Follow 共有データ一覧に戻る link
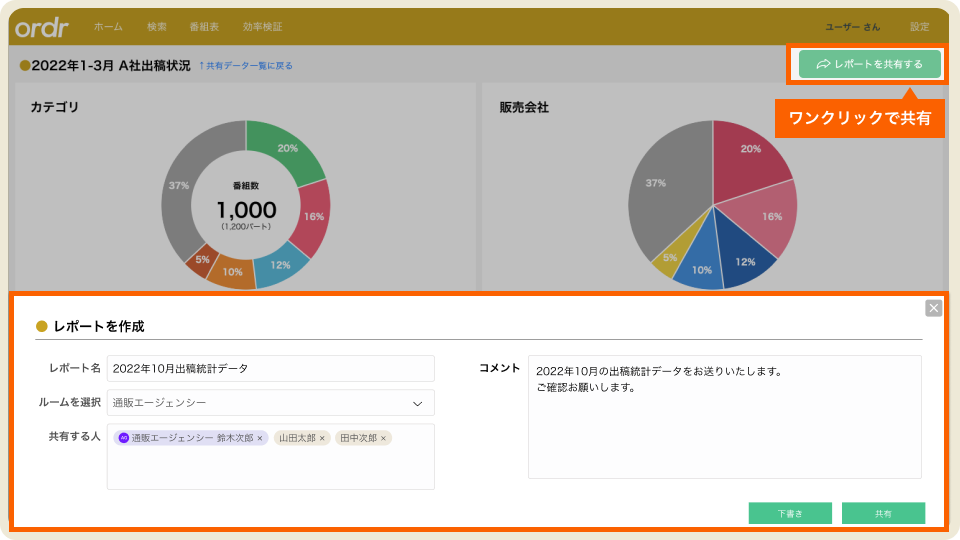The image size is (960, 540). tap(246, 66)
